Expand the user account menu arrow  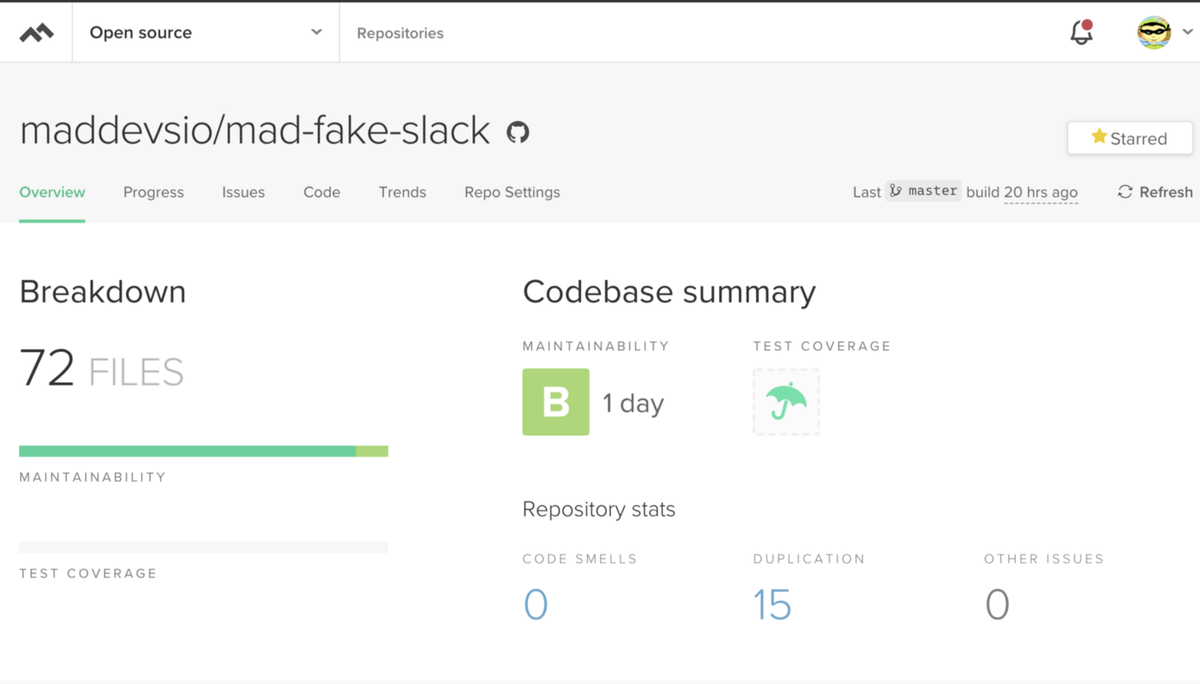pyautogui.click(x=1187, y=32)
